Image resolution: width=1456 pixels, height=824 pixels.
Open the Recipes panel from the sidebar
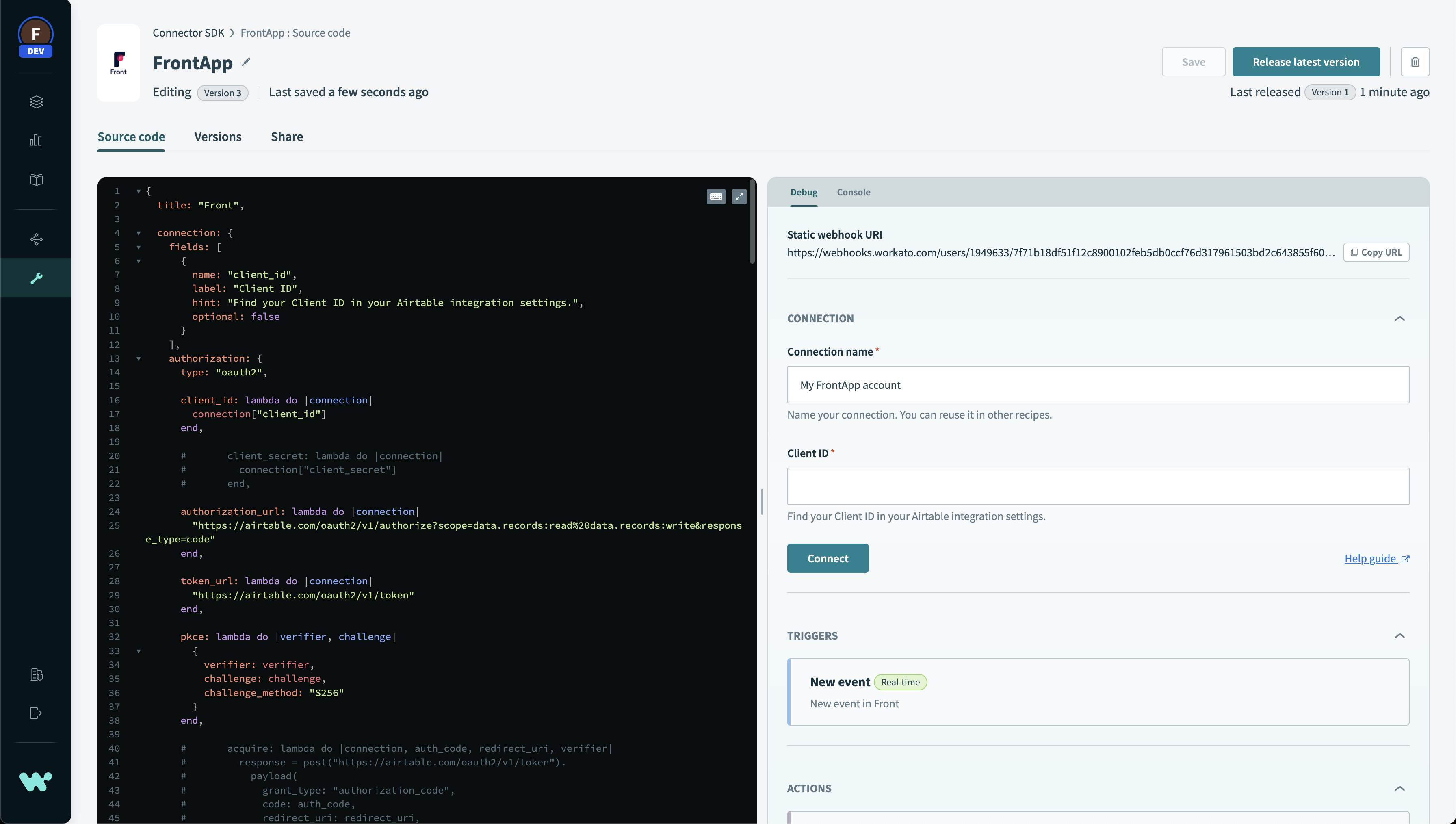pos(36,102)
